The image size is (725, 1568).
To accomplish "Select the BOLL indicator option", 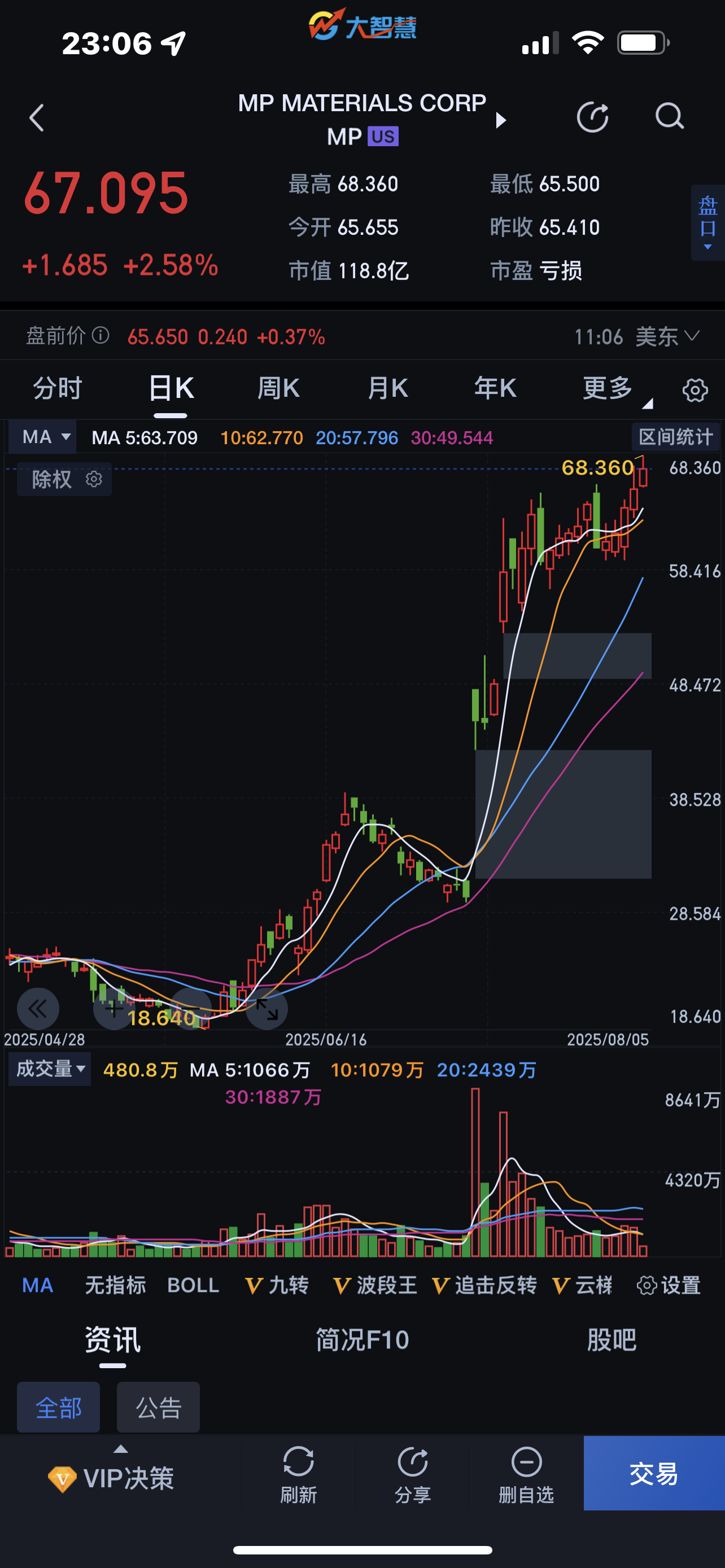I will 193,1286.
